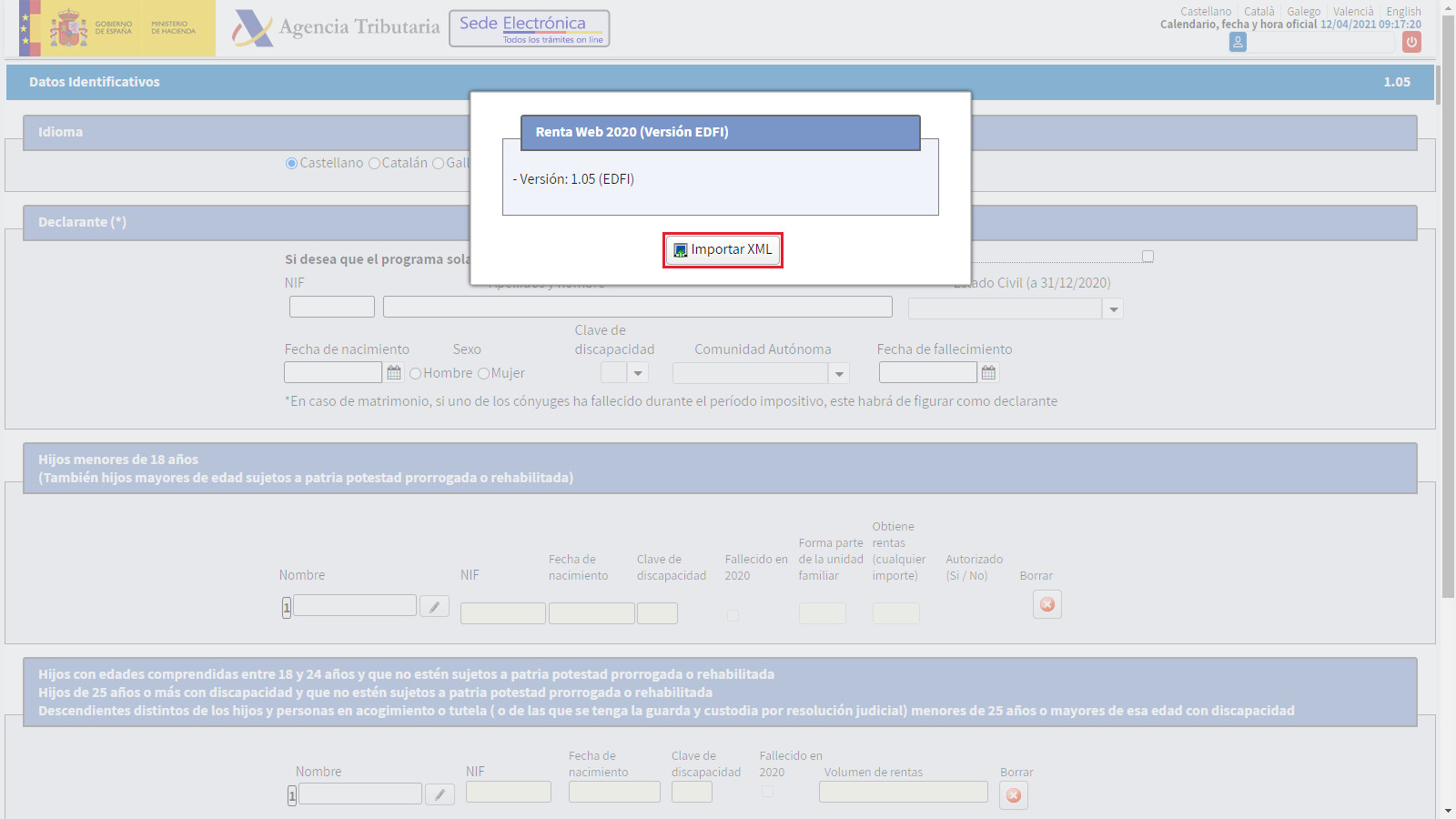Viewport: 1456px width, 819px height.
Task: Switch site language to Castellano
Action: [1206, 12]
